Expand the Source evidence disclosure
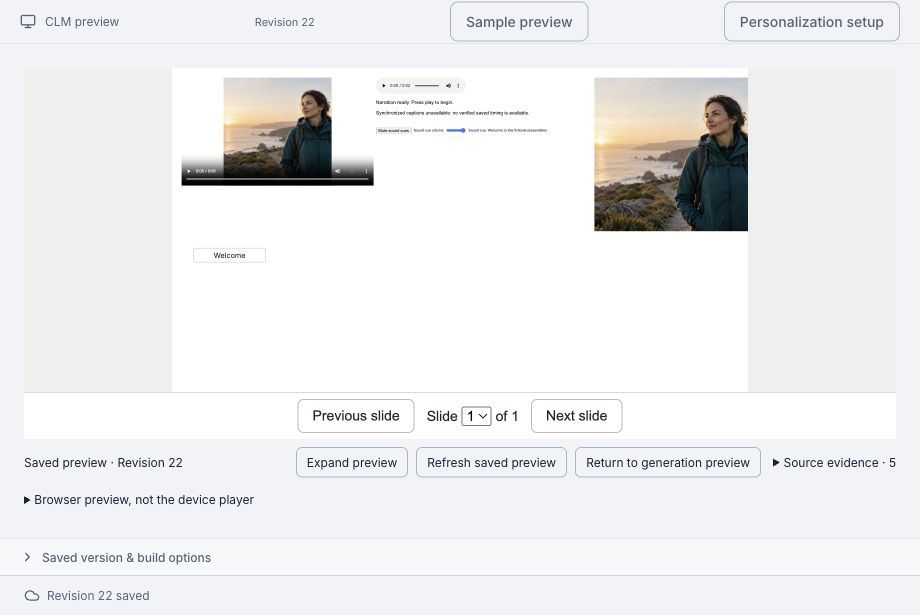920x615 pixels. coord(834,462)
